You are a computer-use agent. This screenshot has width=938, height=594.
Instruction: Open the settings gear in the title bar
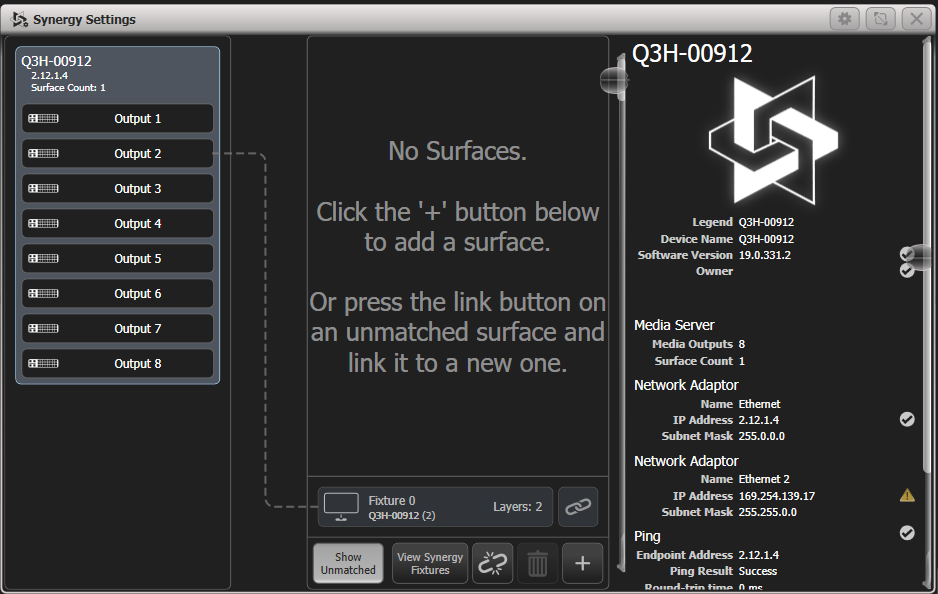coord(845,18)
